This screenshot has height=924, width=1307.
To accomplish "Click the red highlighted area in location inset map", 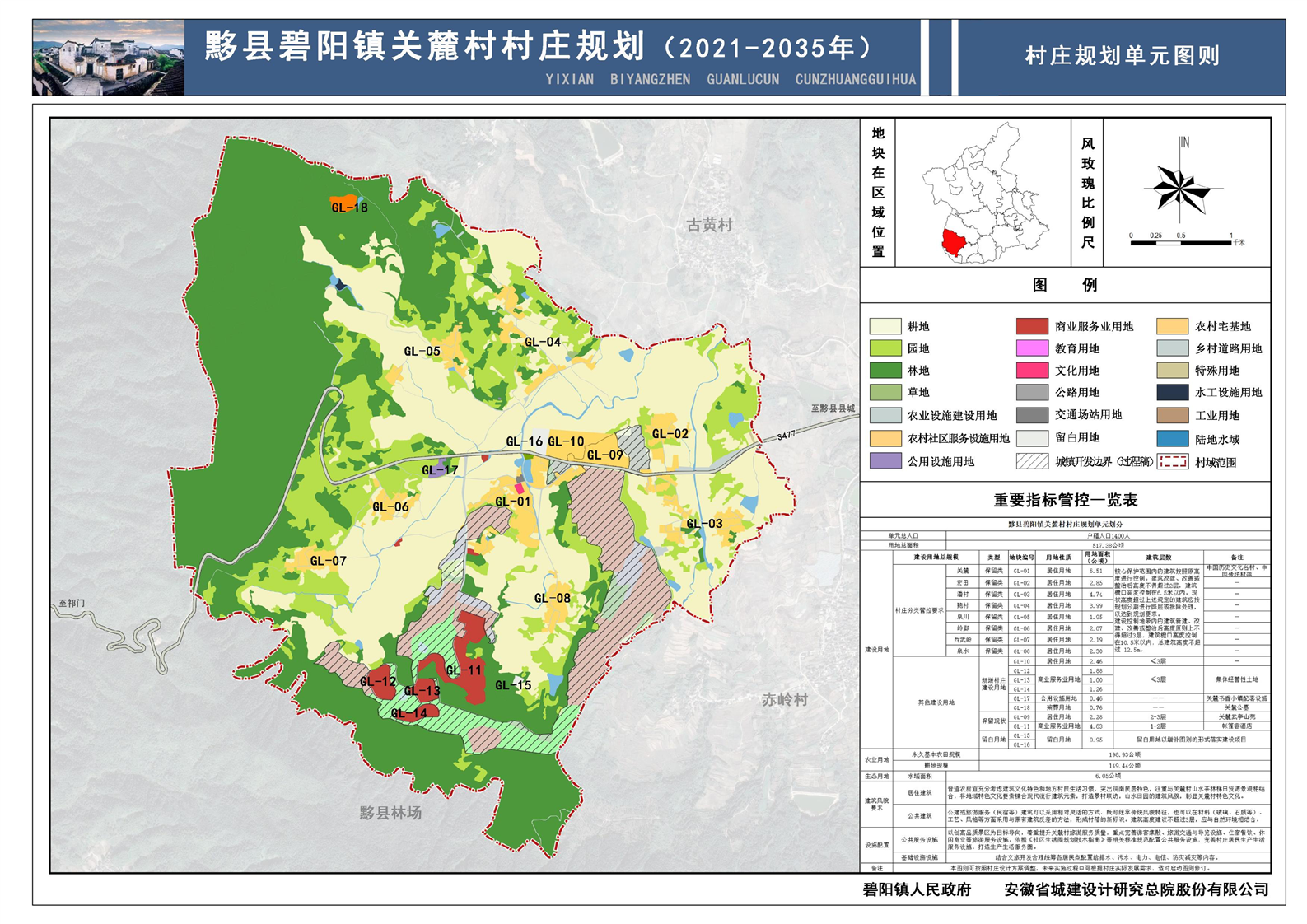I will (955, 243).
